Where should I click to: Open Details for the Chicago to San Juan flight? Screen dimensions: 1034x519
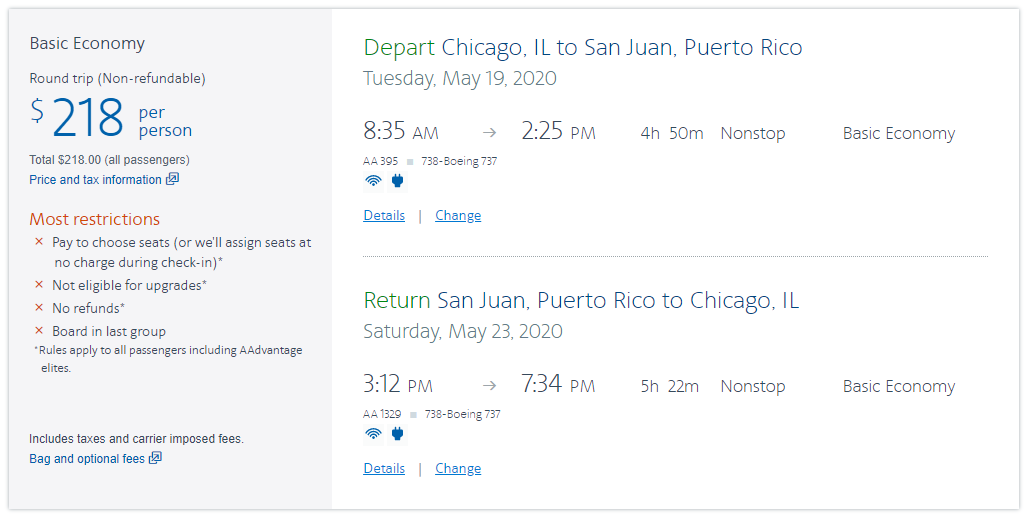[x=384, y=215]
